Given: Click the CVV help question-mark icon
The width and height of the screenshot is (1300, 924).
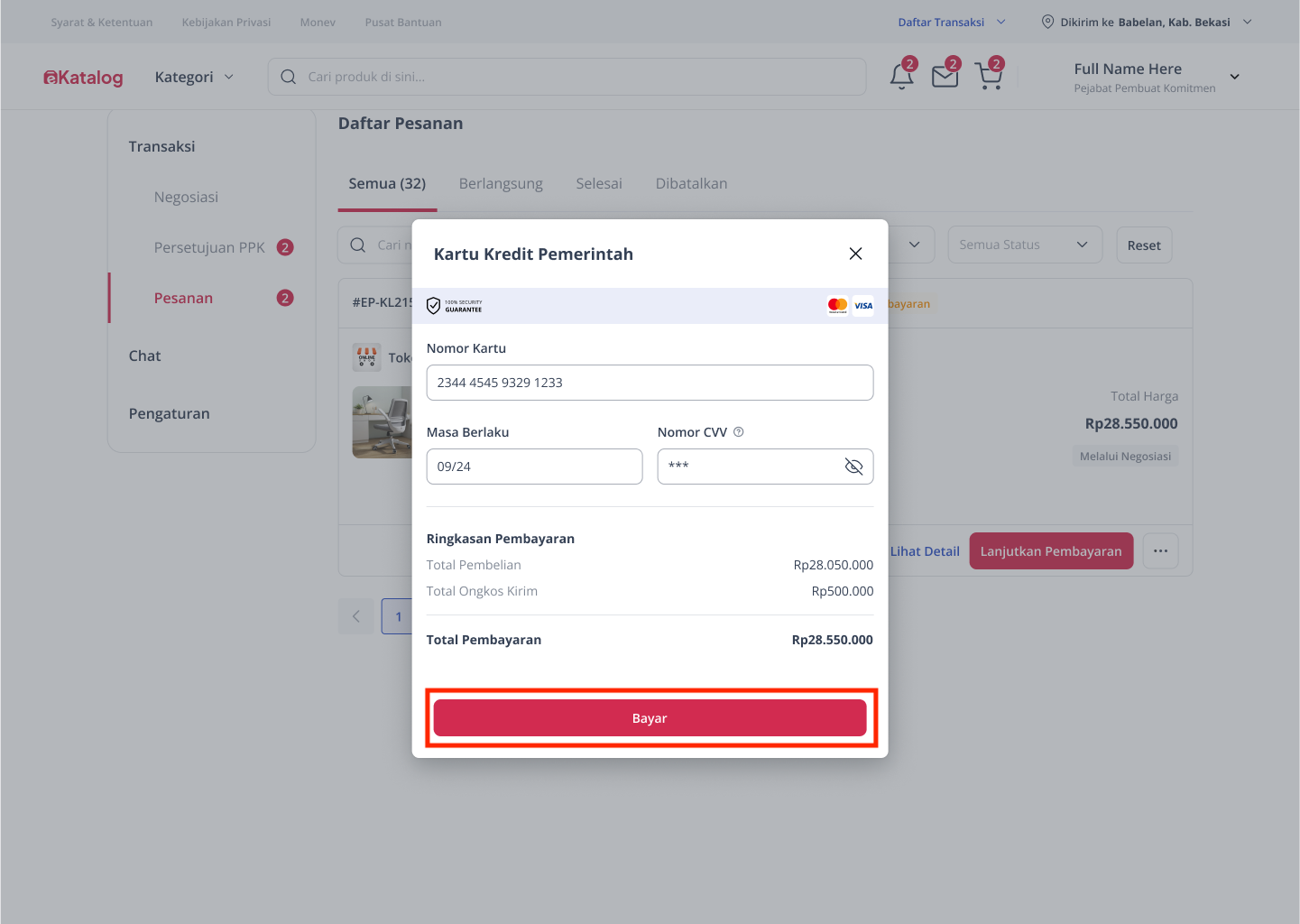Looking at the screenshot, I should click(x=738, y=432).
